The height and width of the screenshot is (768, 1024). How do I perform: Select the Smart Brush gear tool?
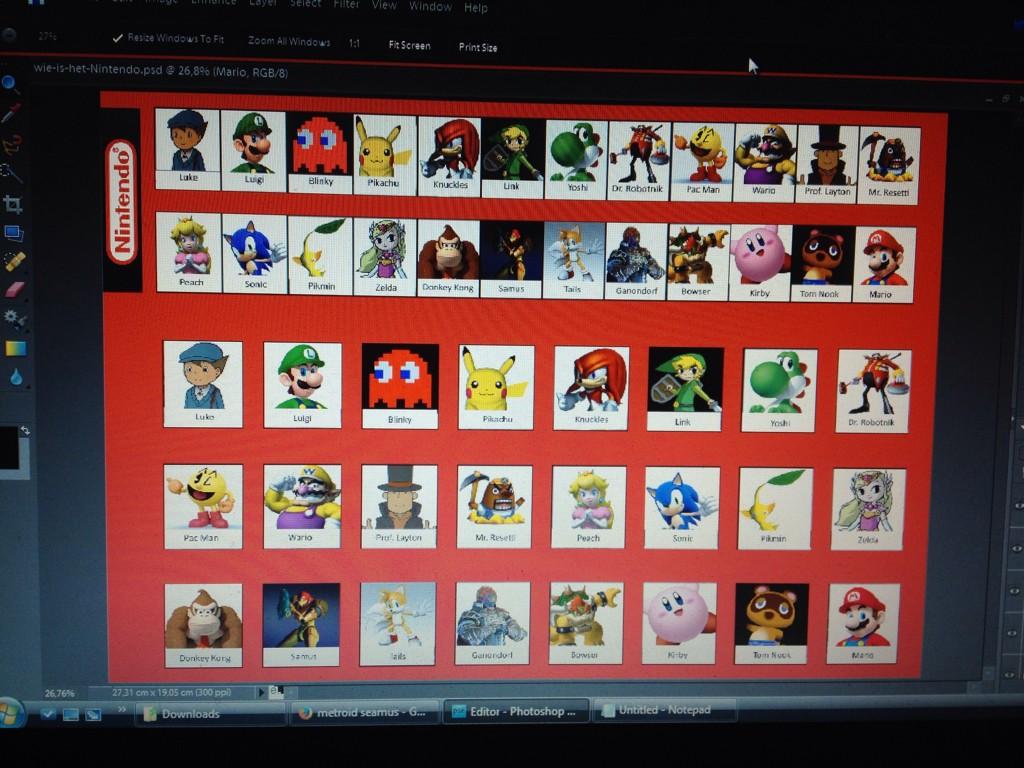[x=14, y=319]
